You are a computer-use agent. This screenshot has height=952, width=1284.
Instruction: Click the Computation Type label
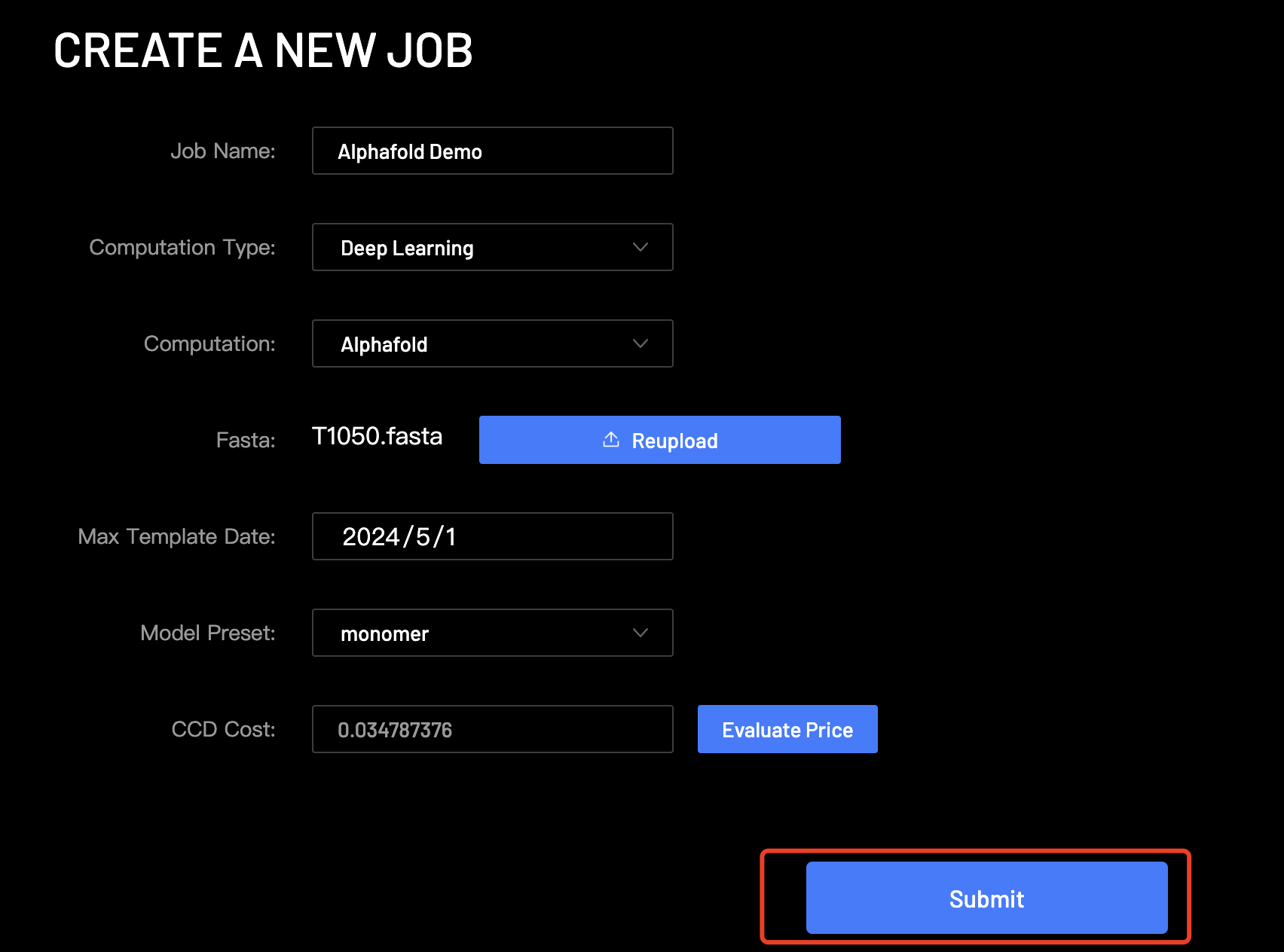click(x=182, y=248)
